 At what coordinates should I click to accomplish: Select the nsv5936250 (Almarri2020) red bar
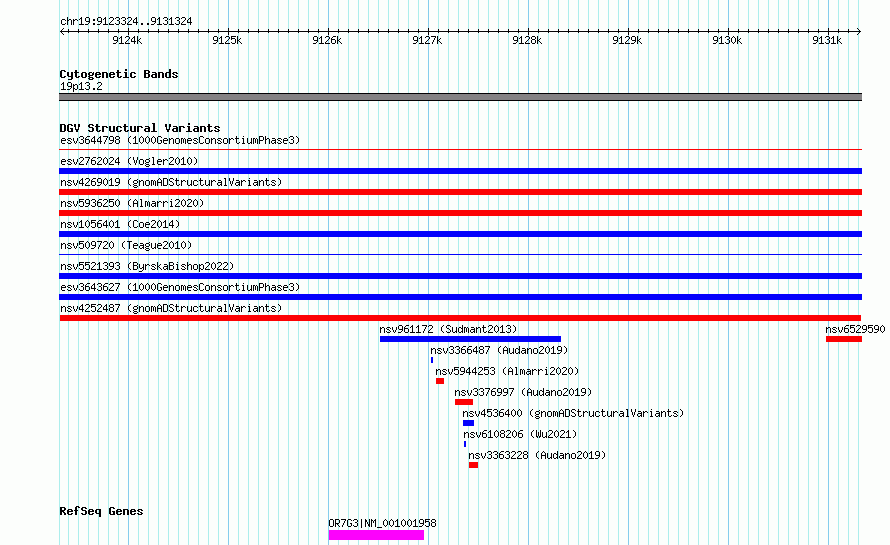coord(460,213)
